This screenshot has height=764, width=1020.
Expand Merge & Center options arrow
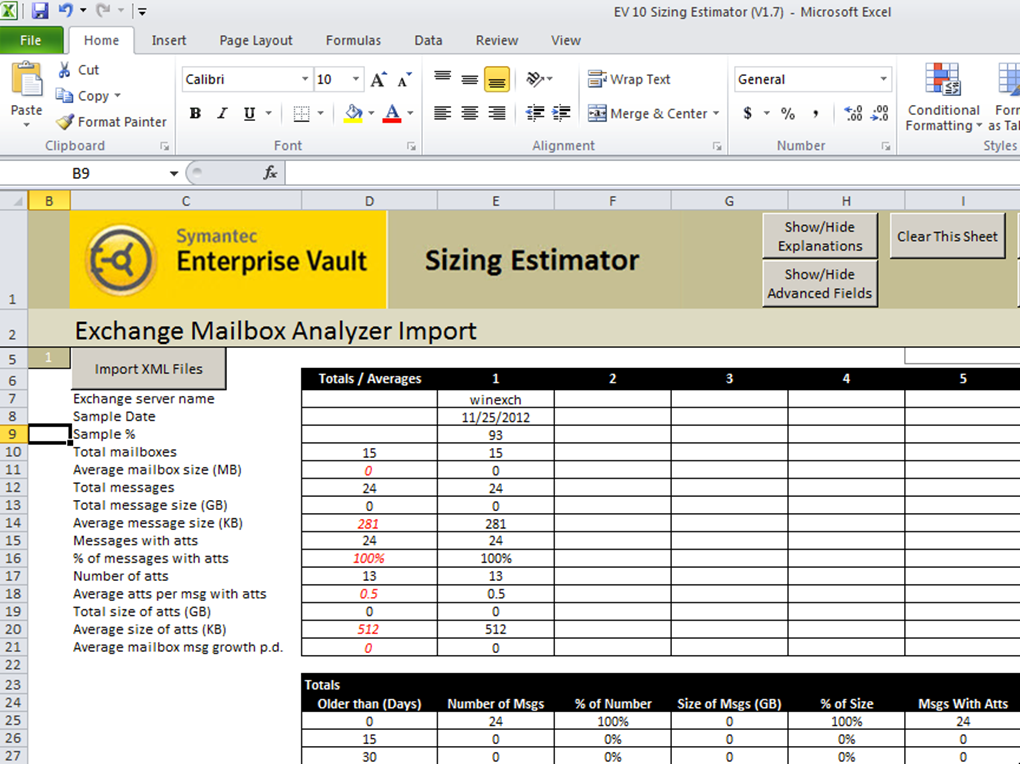[x=716, y=113]
